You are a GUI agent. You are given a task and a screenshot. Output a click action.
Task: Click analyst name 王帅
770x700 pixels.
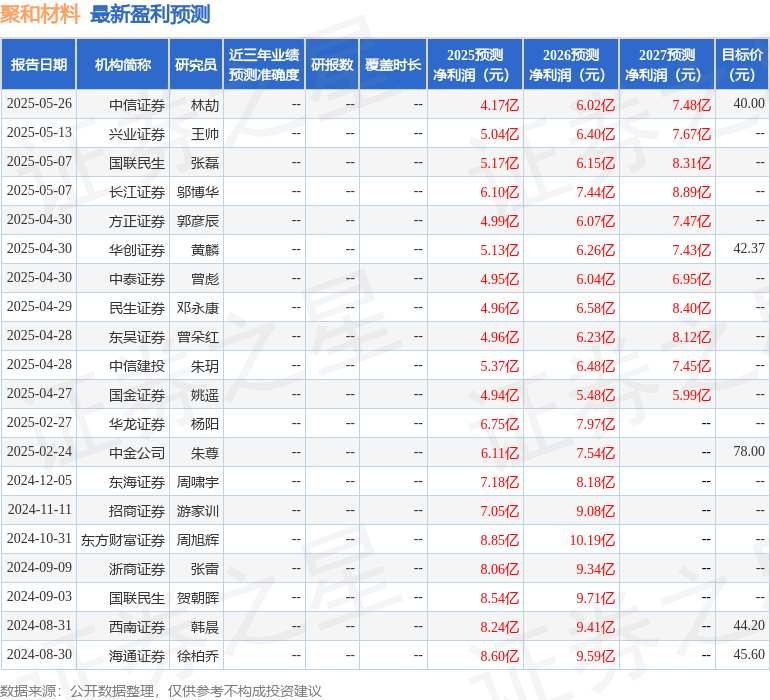[x=205, y=134]
